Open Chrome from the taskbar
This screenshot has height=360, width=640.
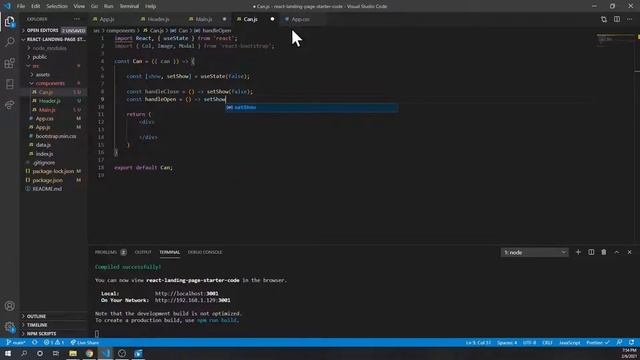pos(89,353)
